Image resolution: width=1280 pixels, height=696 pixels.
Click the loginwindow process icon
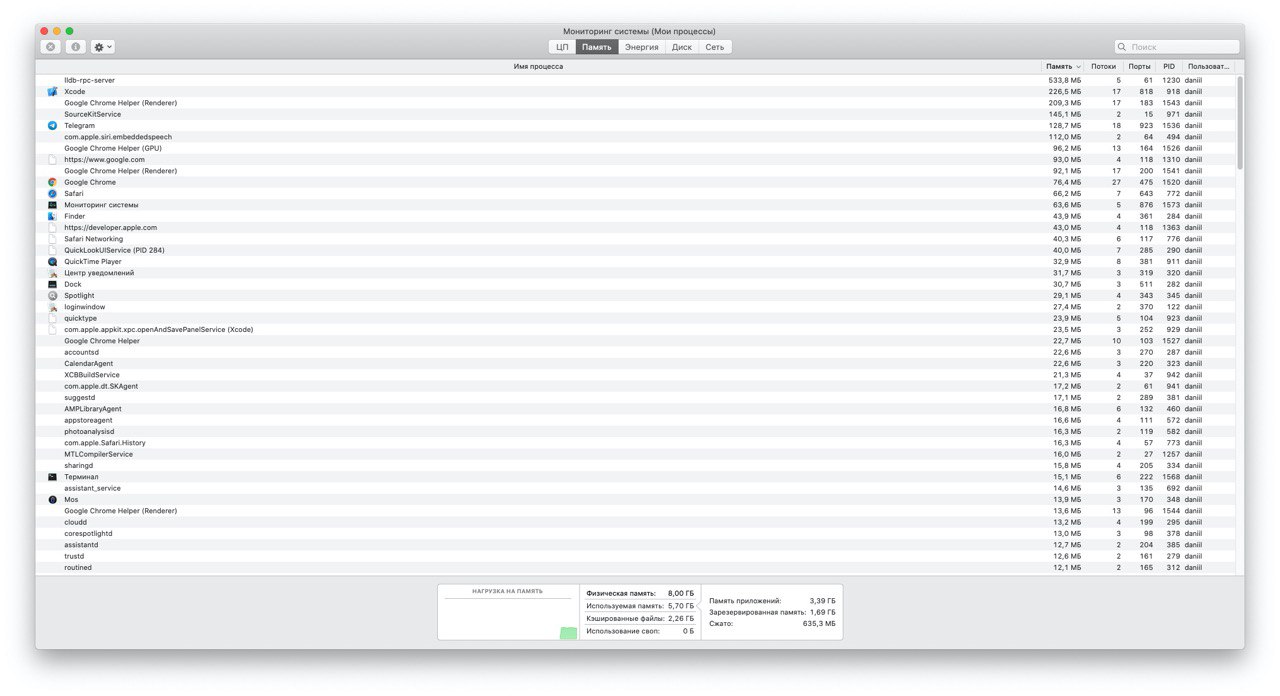(x=53, y=307)
